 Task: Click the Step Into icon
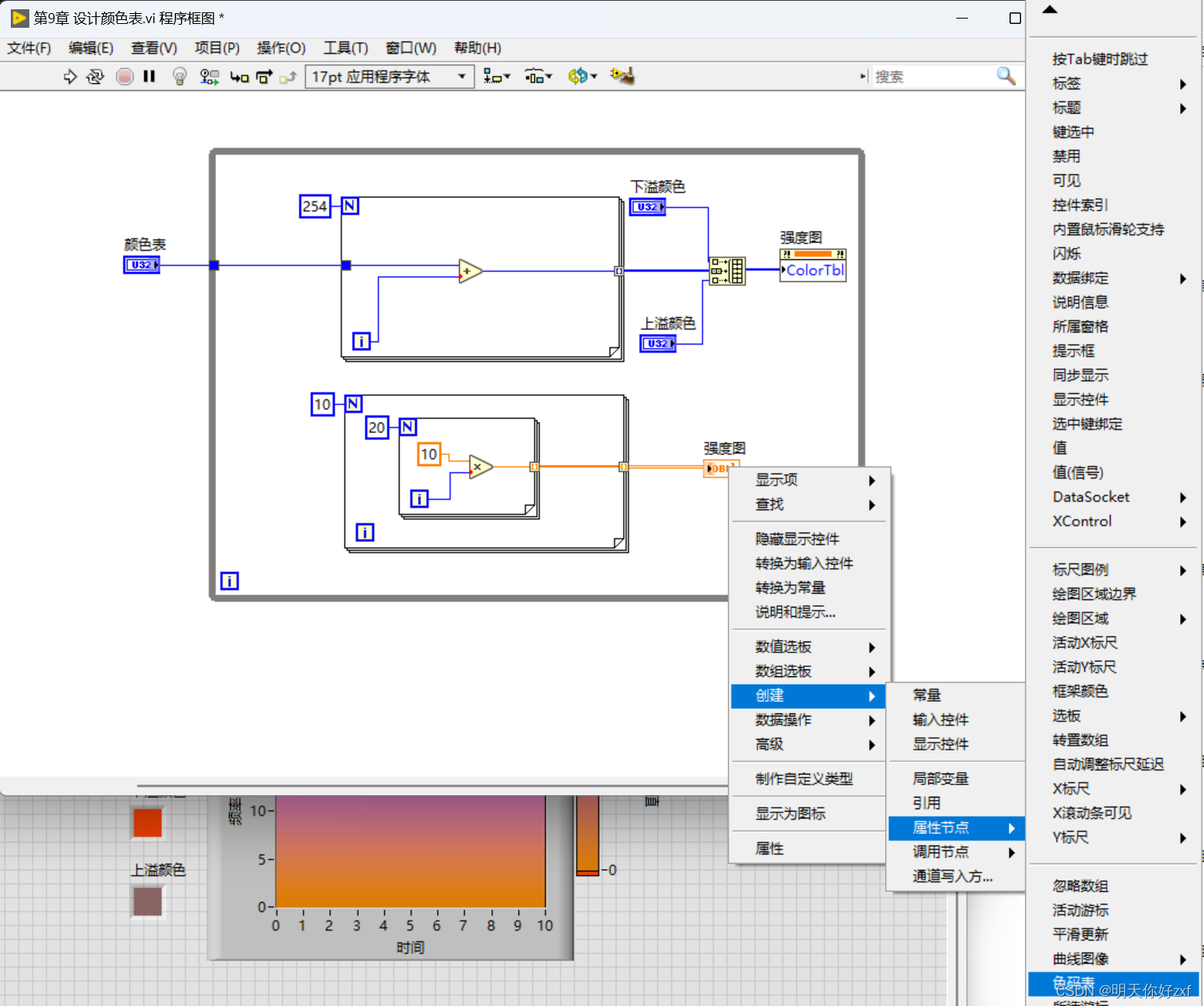[x=239, y=77]
